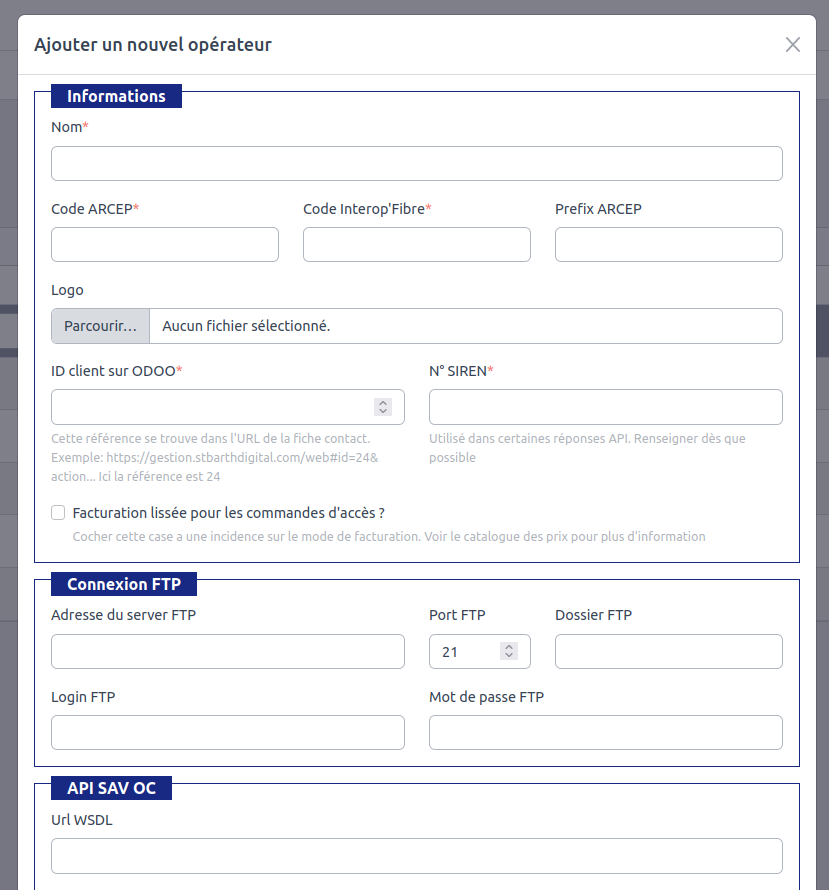Viewport: 829px width, 890px height.
Task: Decrement Port FTP value with down arrow
Action: 509,656
